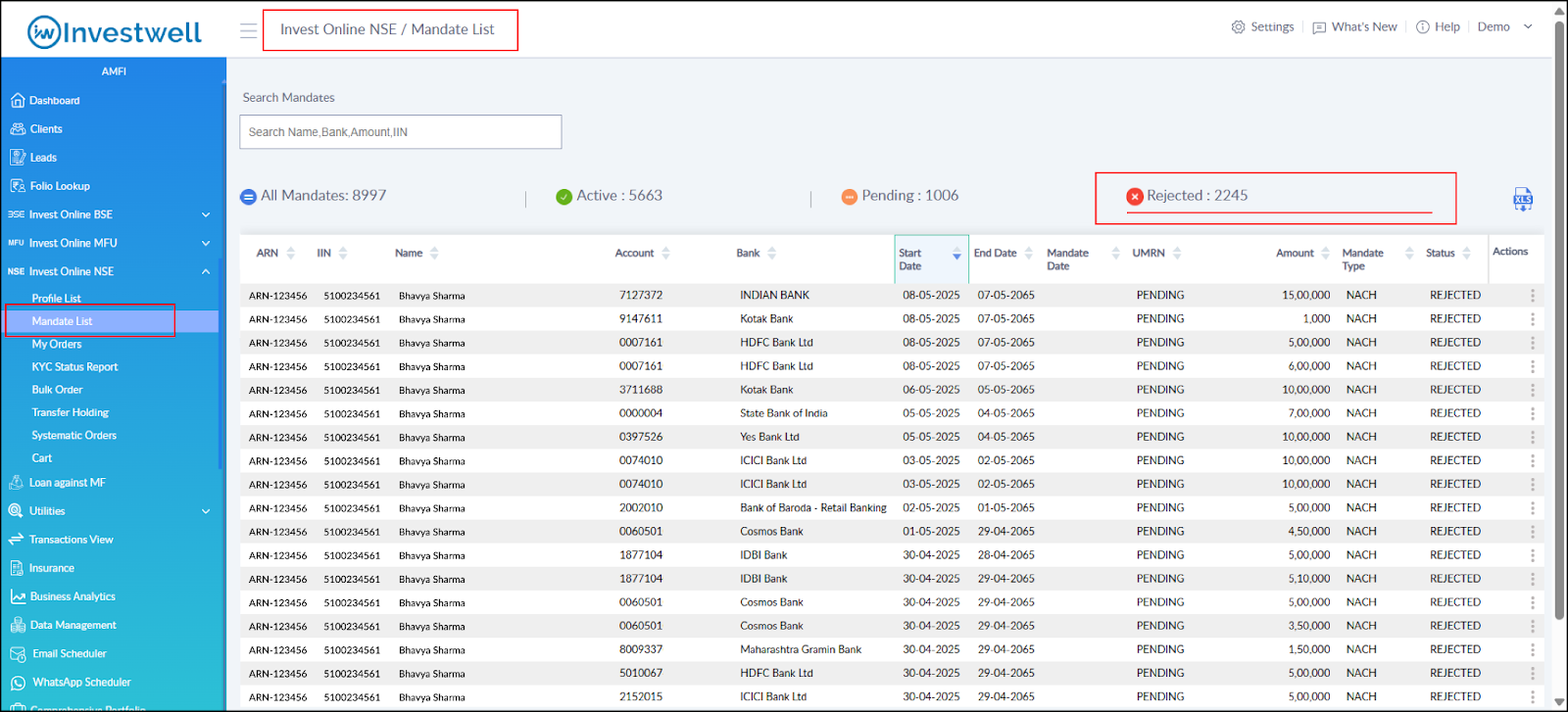
Task: Toggle the hamburger sidebar menu icon
Action: 249,30
